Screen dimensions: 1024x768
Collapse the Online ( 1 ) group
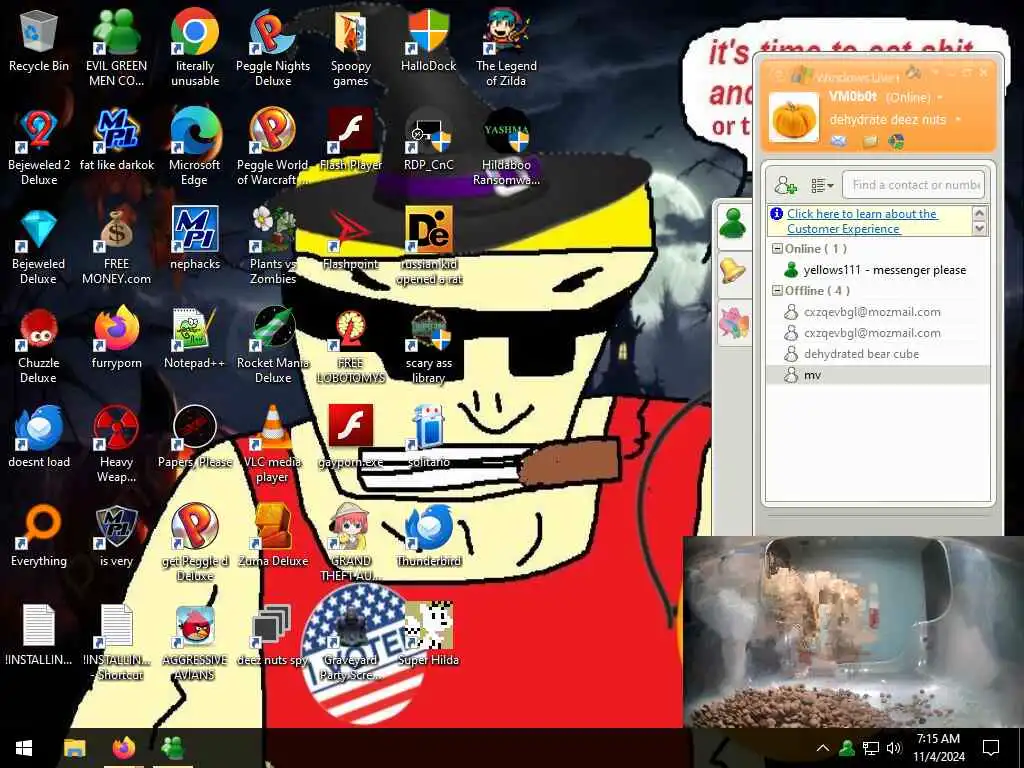point(777,249)
